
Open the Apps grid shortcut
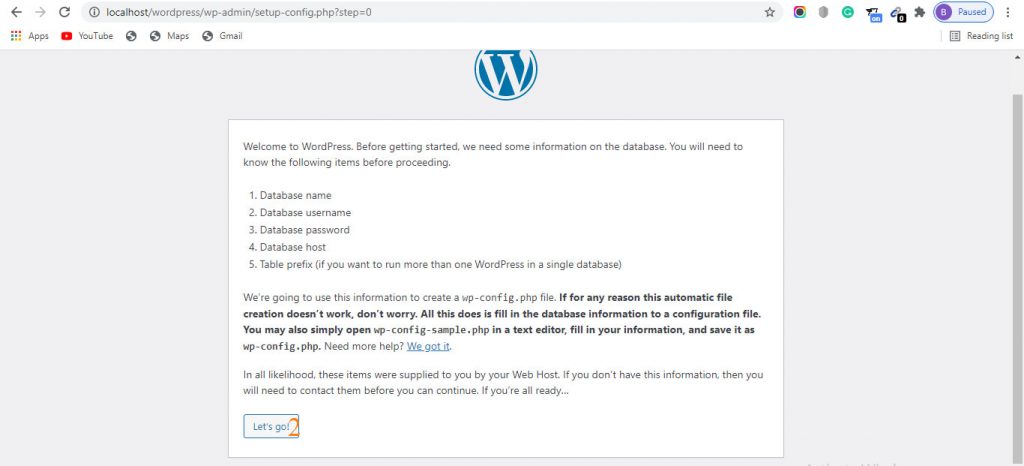tap(29, 36)
